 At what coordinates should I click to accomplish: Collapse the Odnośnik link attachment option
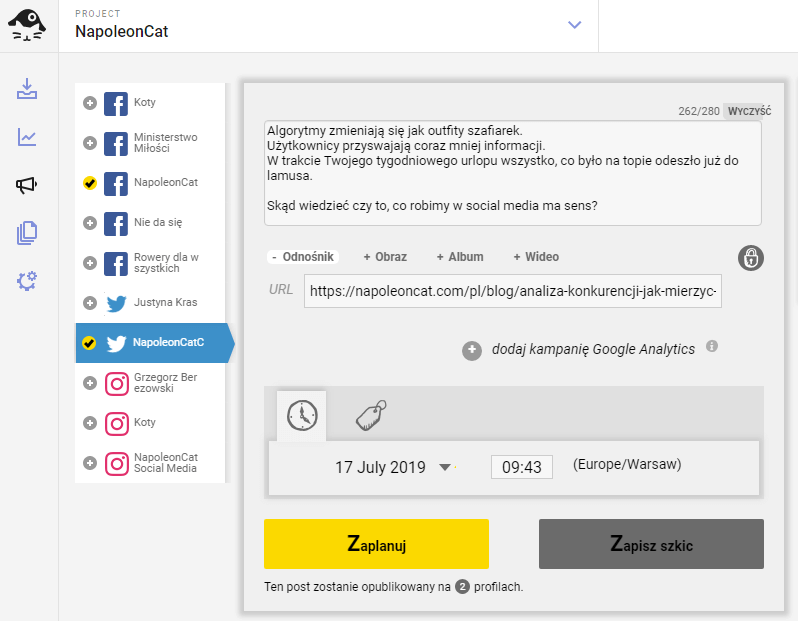303,257
